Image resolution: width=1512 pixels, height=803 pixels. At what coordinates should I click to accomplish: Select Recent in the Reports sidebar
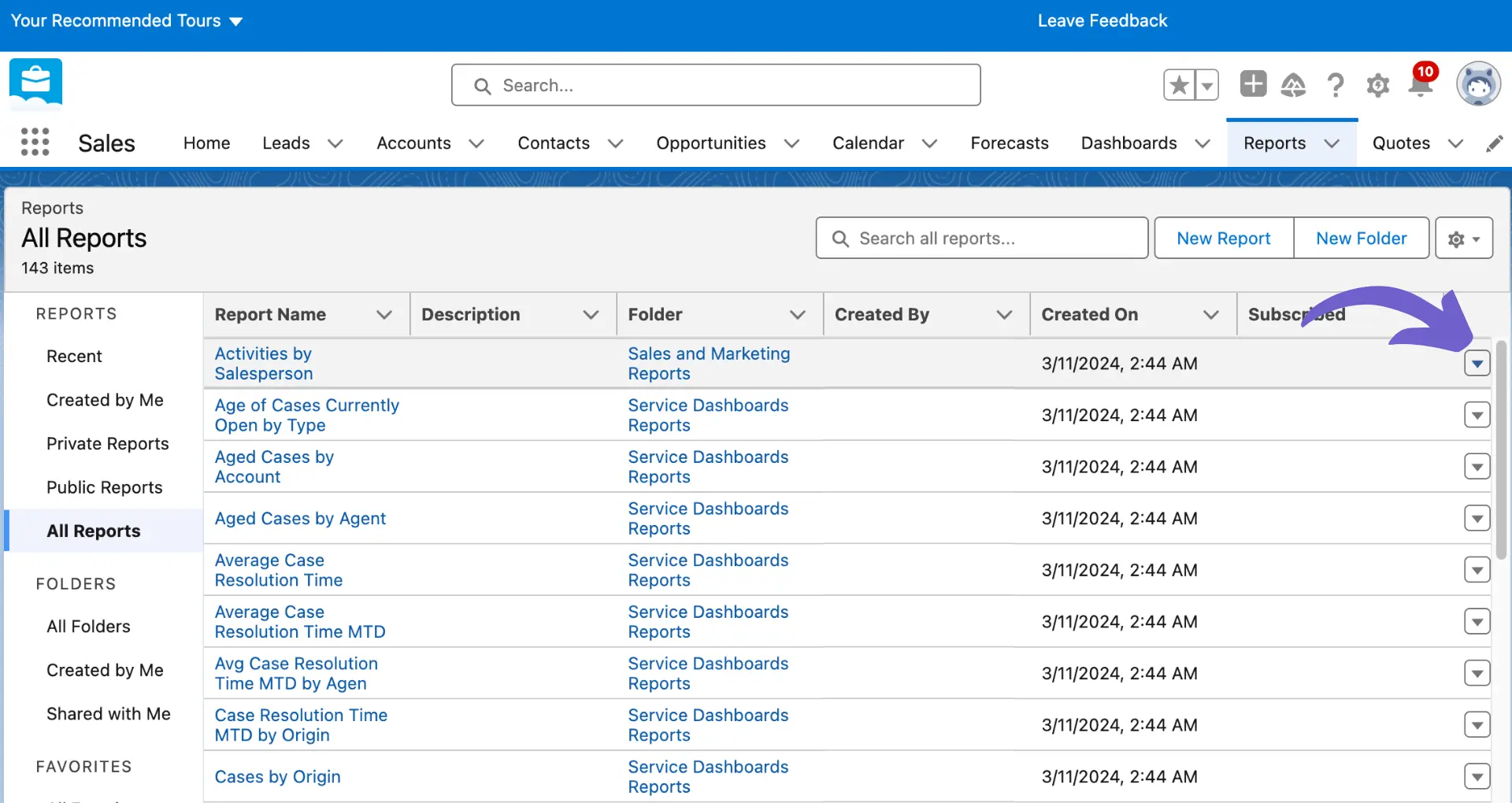[74, 356]
